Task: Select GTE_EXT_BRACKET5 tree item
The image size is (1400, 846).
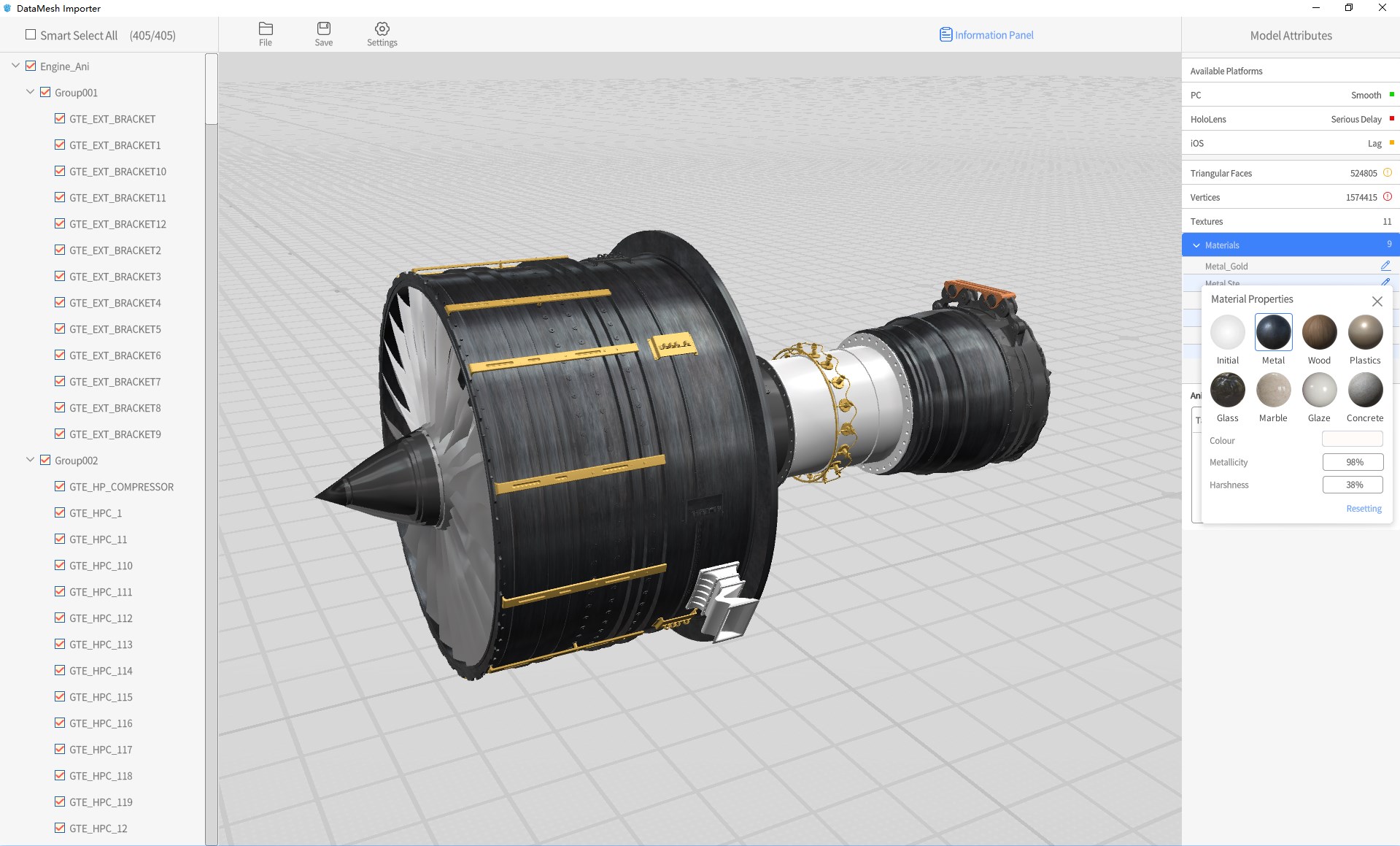Action: [x=115, y=329]
